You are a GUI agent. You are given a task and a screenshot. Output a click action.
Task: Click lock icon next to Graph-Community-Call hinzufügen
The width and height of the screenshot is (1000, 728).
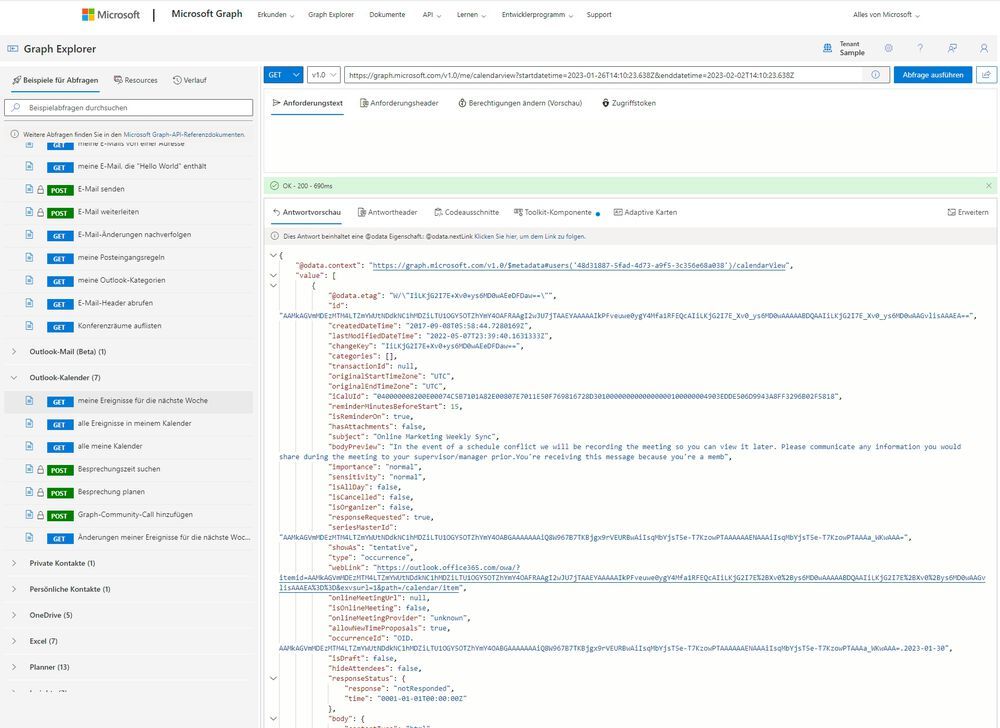click(x=40, y=515)
